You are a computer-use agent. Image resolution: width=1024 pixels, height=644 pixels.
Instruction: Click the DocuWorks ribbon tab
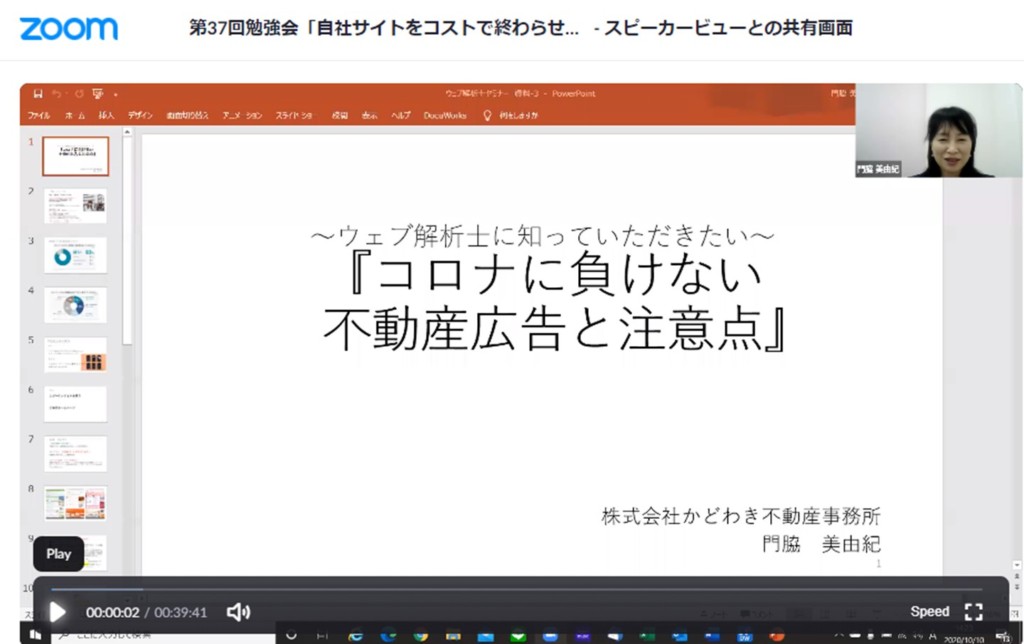[445, 116]
